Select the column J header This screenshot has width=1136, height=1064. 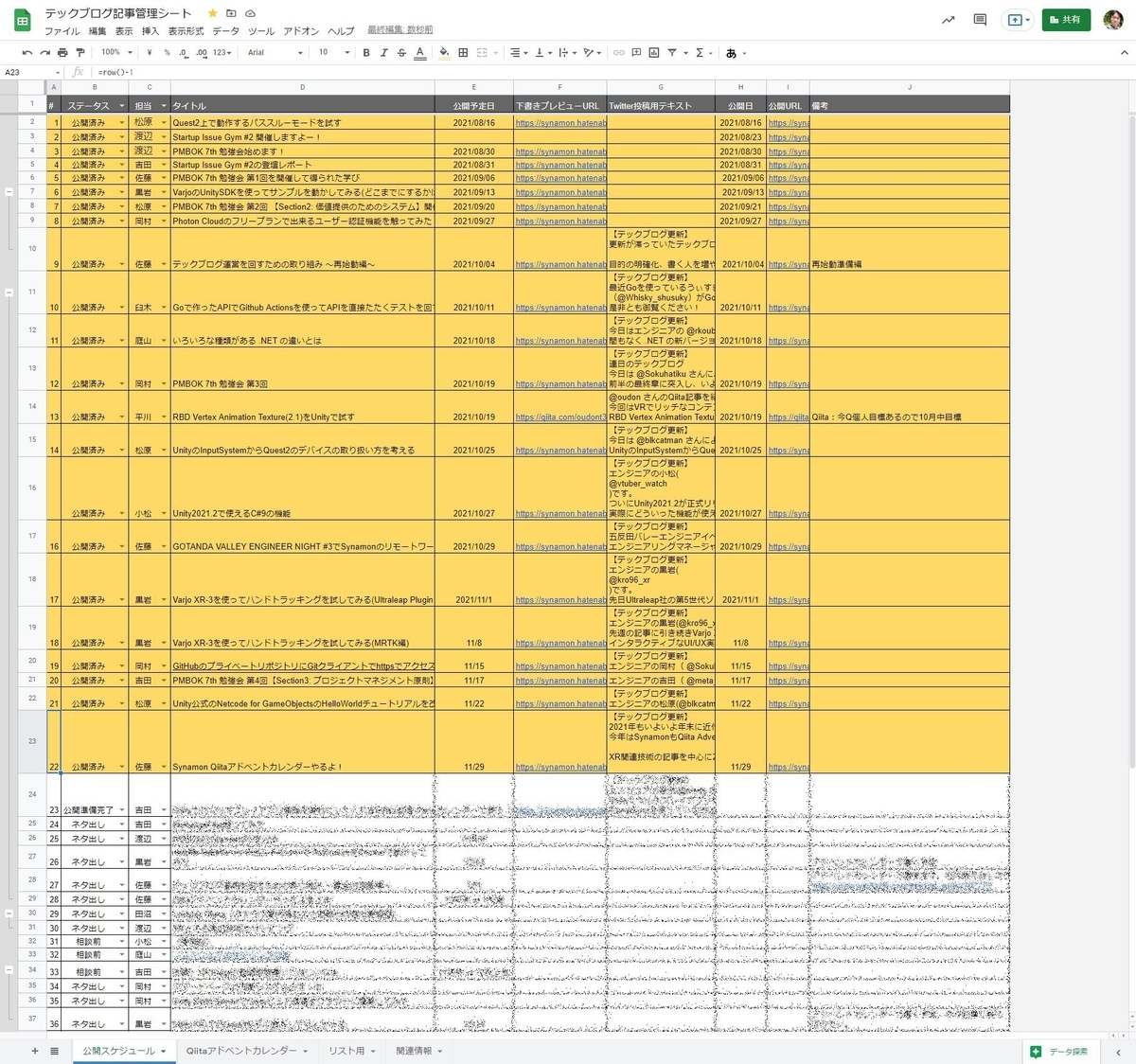pos(910,87)
